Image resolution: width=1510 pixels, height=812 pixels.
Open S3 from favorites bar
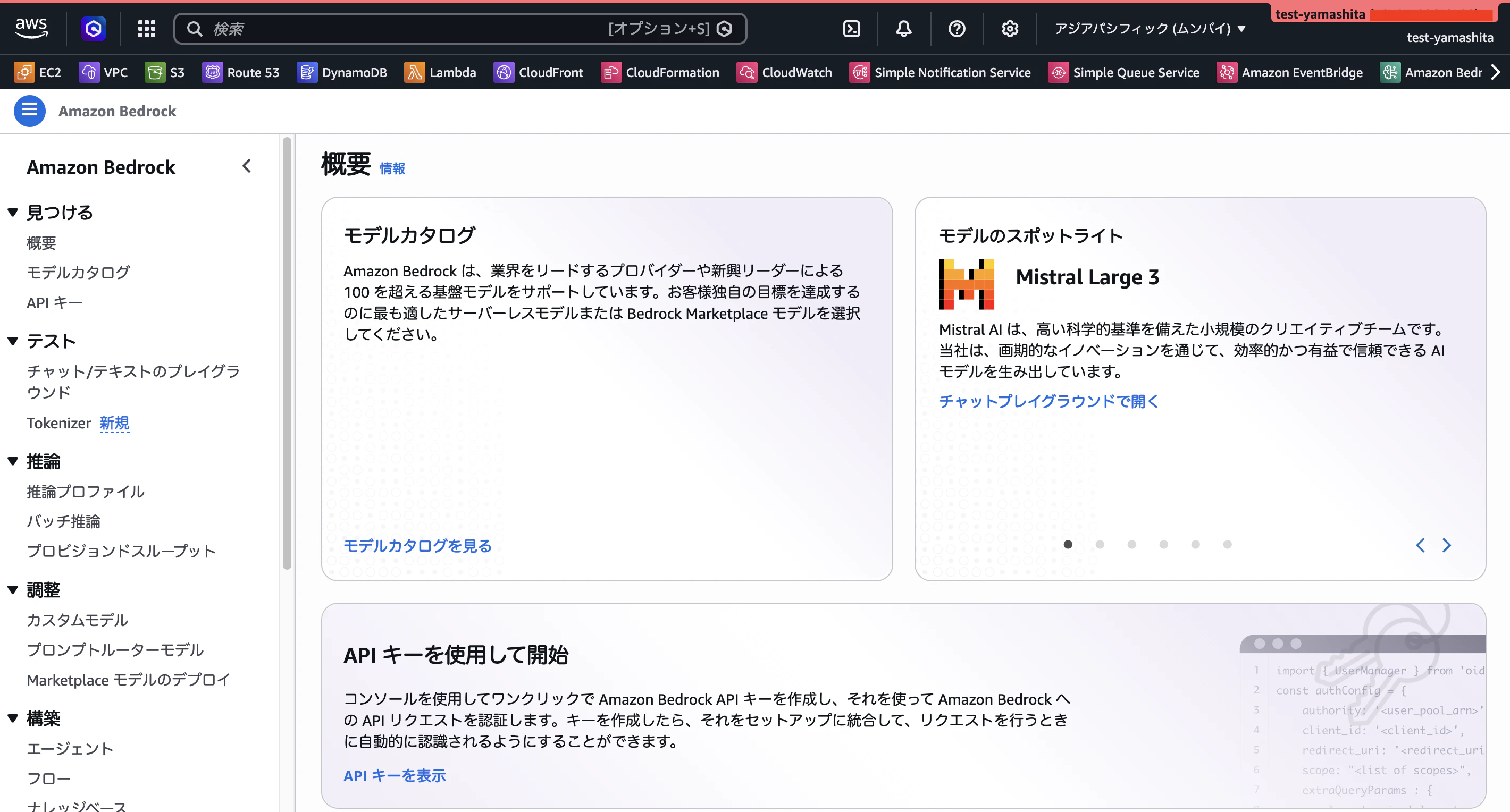point(165,72)
